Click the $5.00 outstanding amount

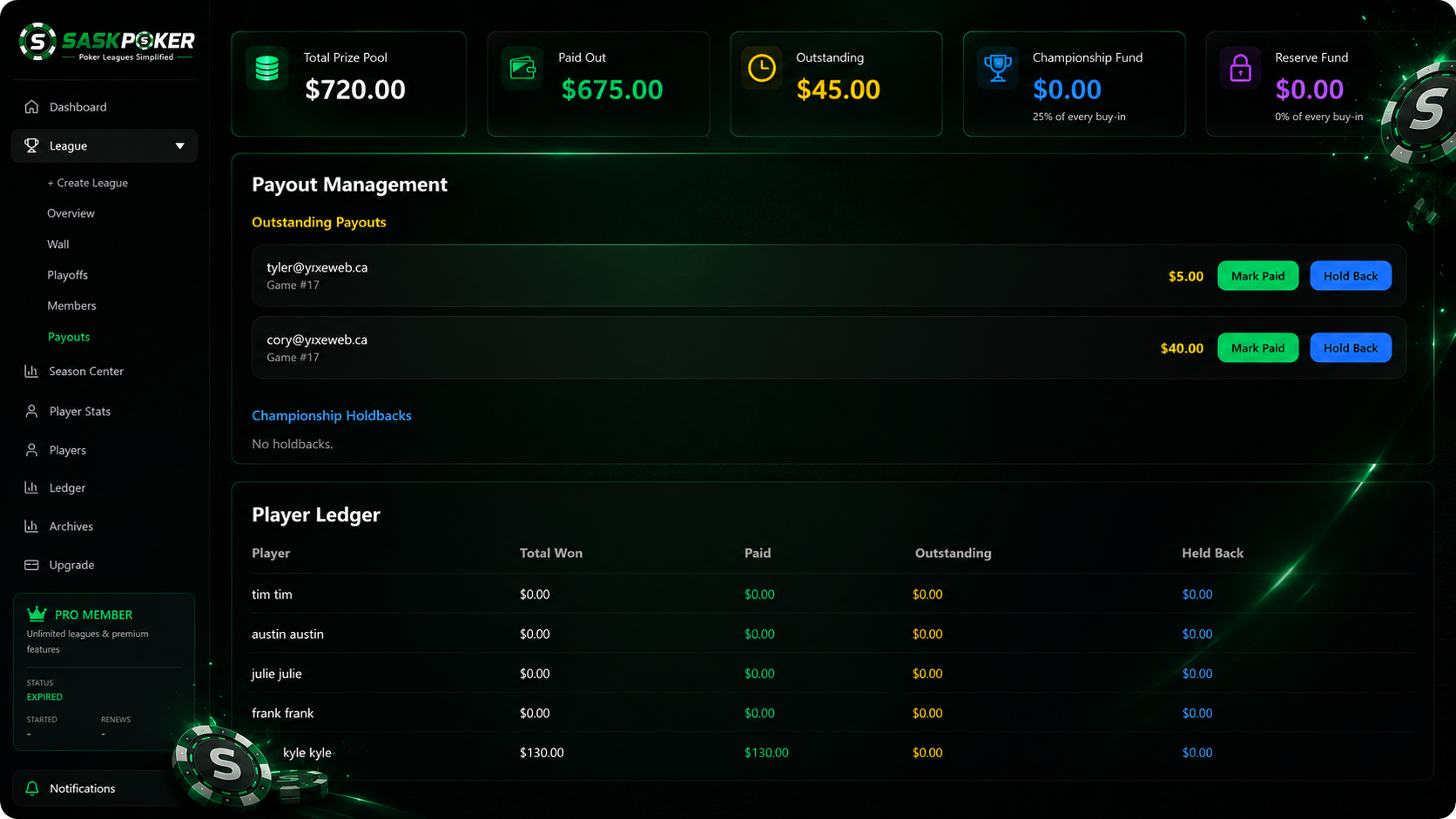point(1185,276)
